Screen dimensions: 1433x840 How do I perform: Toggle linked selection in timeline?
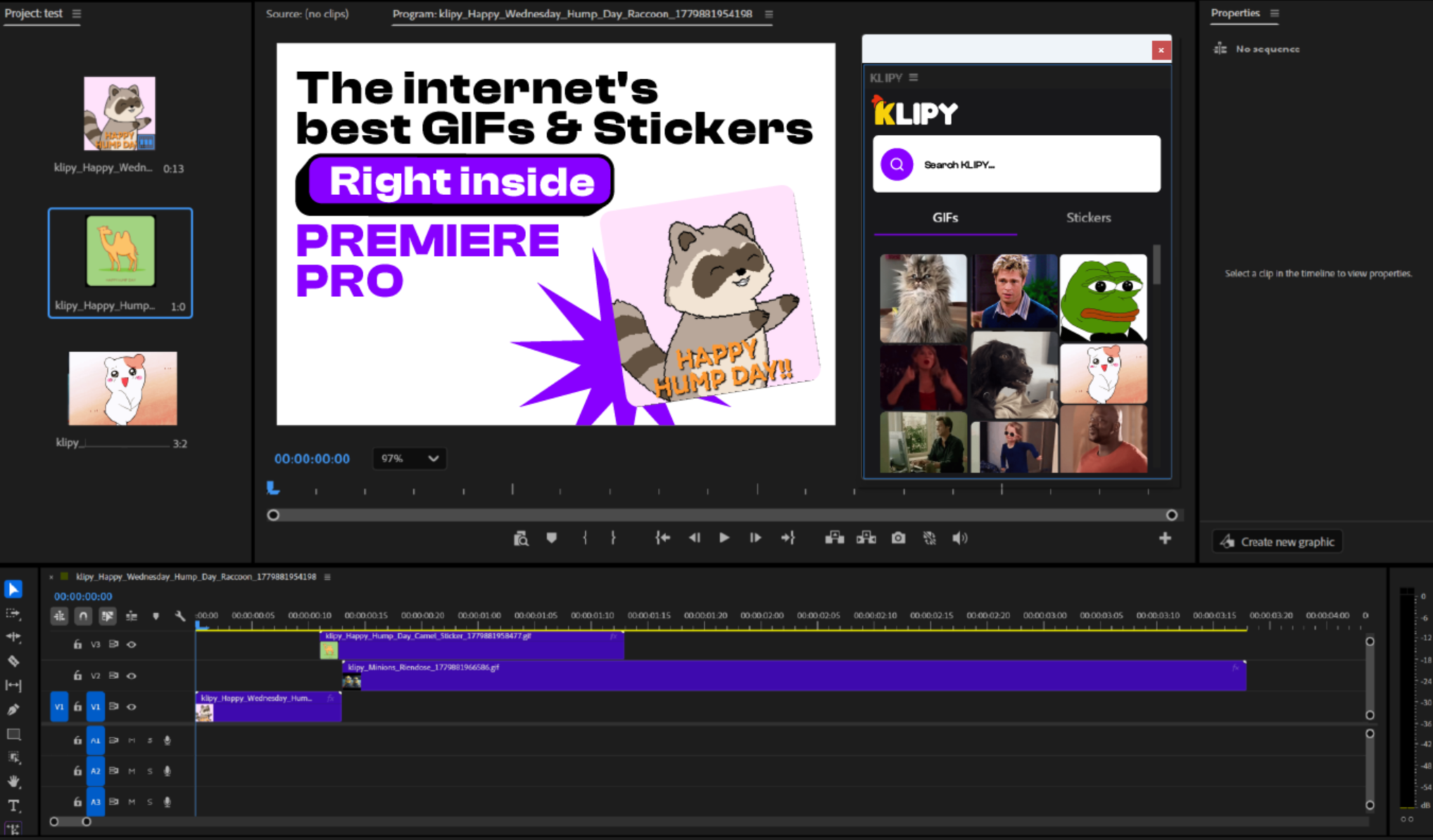107,616
